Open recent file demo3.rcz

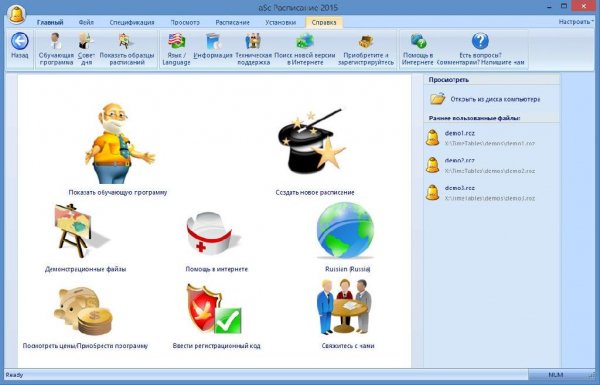(460, 188)
